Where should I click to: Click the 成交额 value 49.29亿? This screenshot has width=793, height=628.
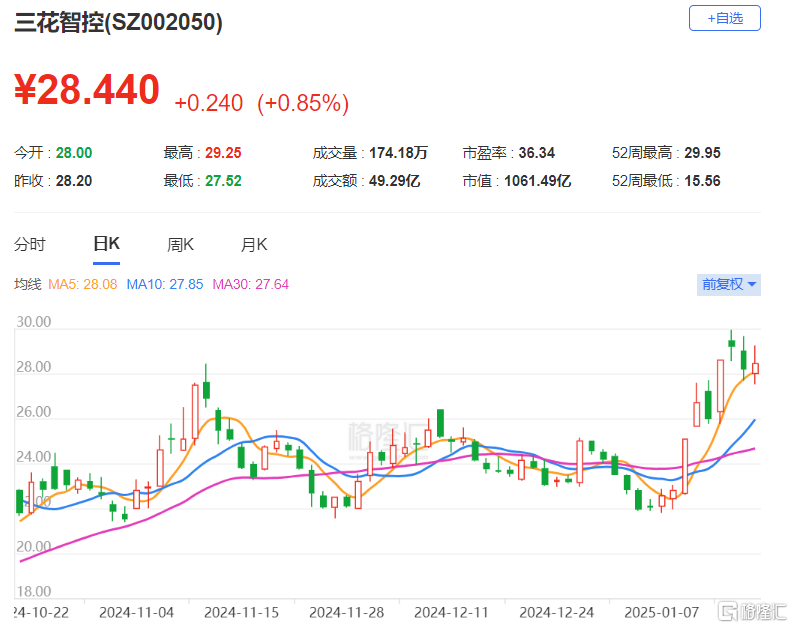394,181
